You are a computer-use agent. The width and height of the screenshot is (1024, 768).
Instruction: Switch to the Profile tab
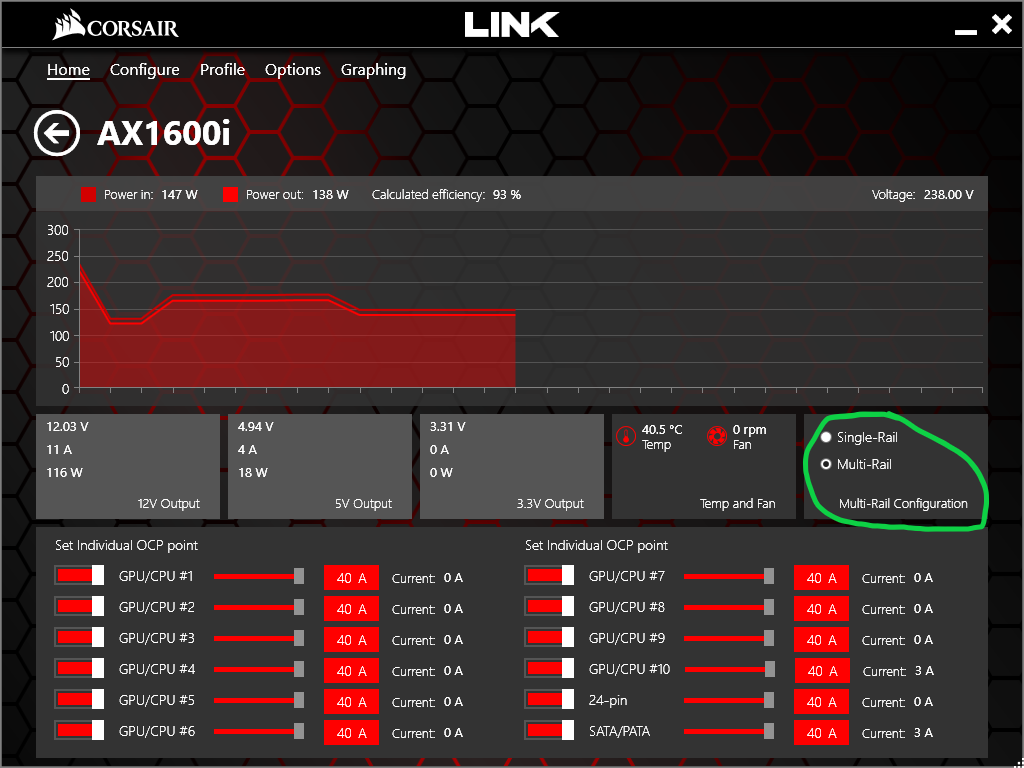[222, 70]
